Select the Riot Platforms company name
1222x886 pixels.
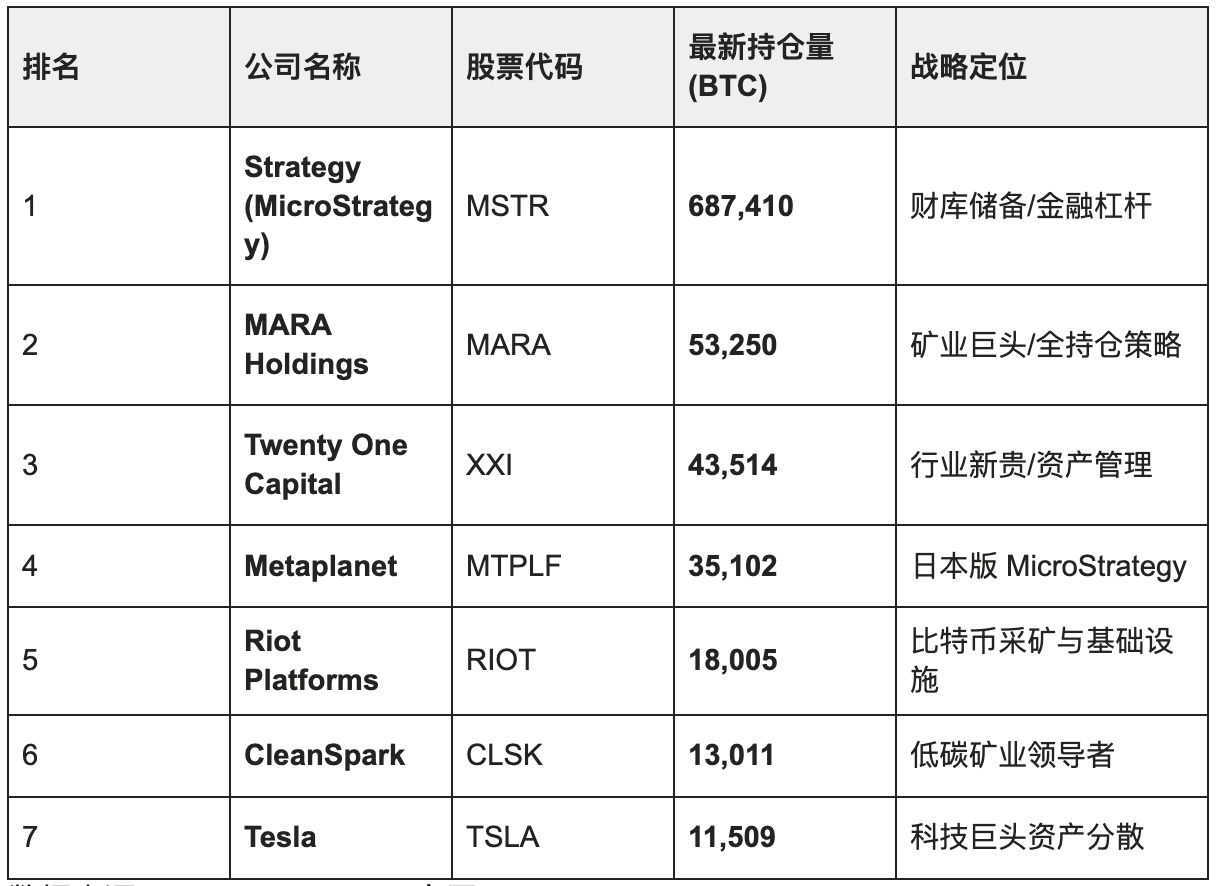point(311,660)
